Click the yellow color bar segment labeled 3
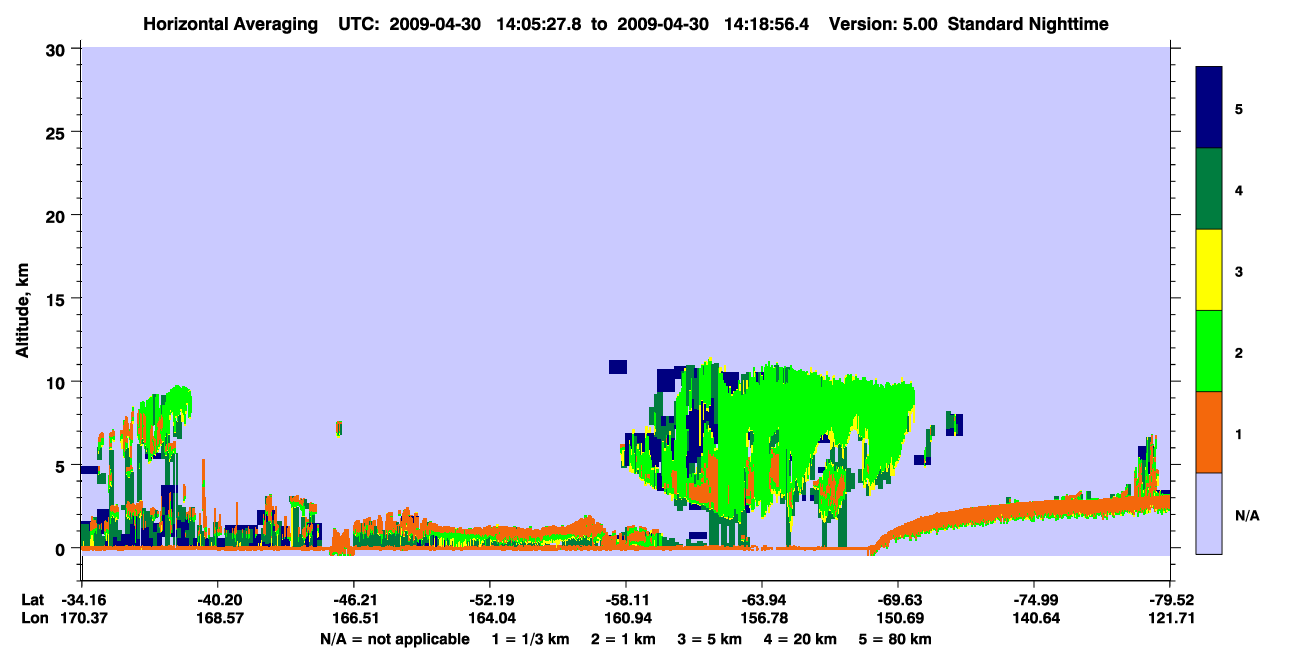The image size is (1300, 667). pyautogui.click(x=1209, y=270)
